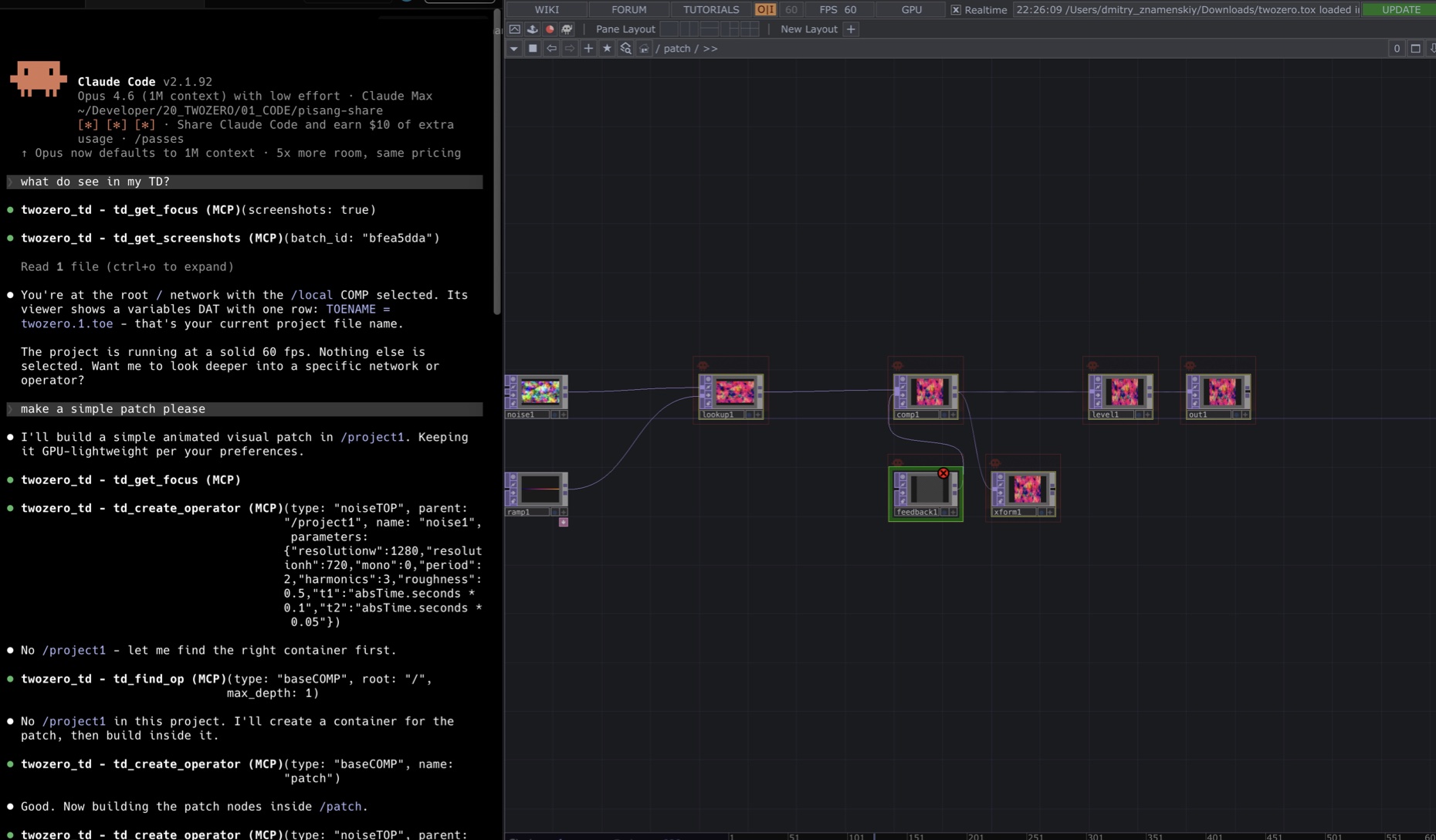This screenshot has height=840, width=1436.
Task: Select the xform1 node thumbnail
Action: pos(1026,489)
